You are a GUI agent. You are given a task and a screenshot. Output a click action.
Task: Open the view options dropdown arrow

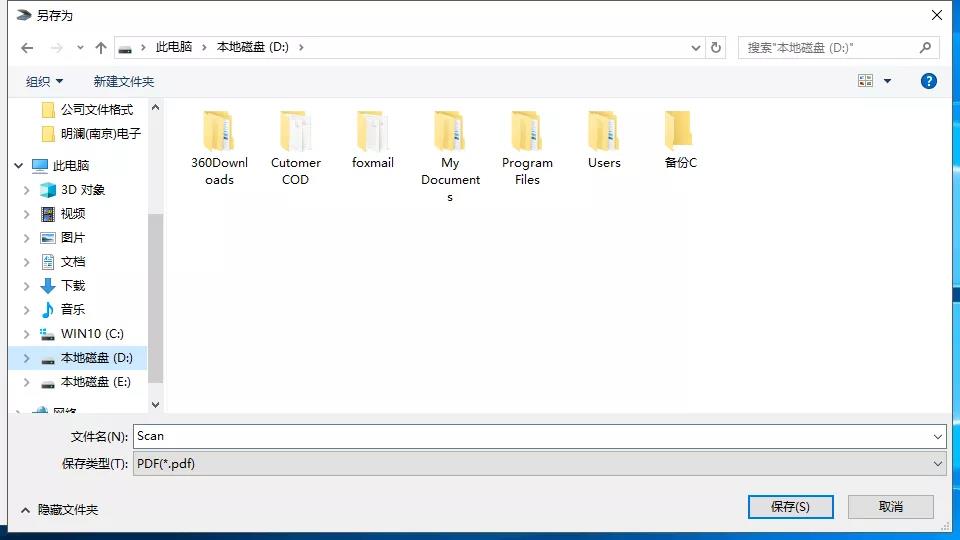tap(887, 81)
